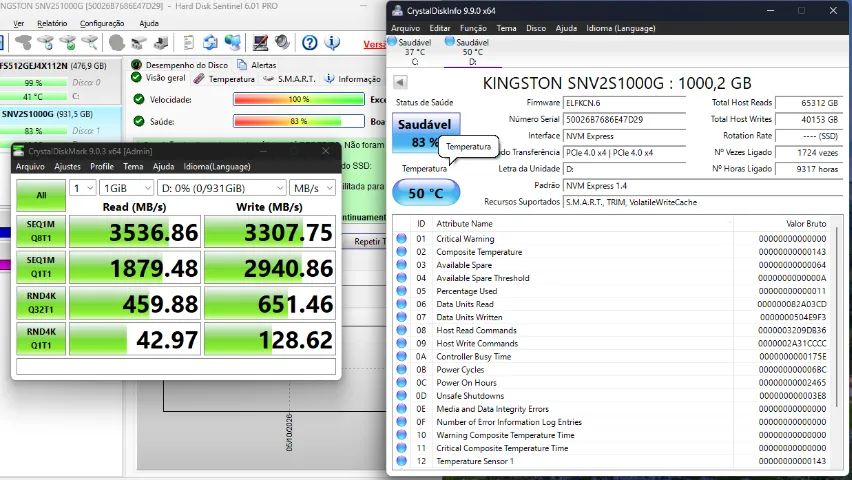
Task: Click the Saudável 83 % health status button
Action: (x=426, y=132)
